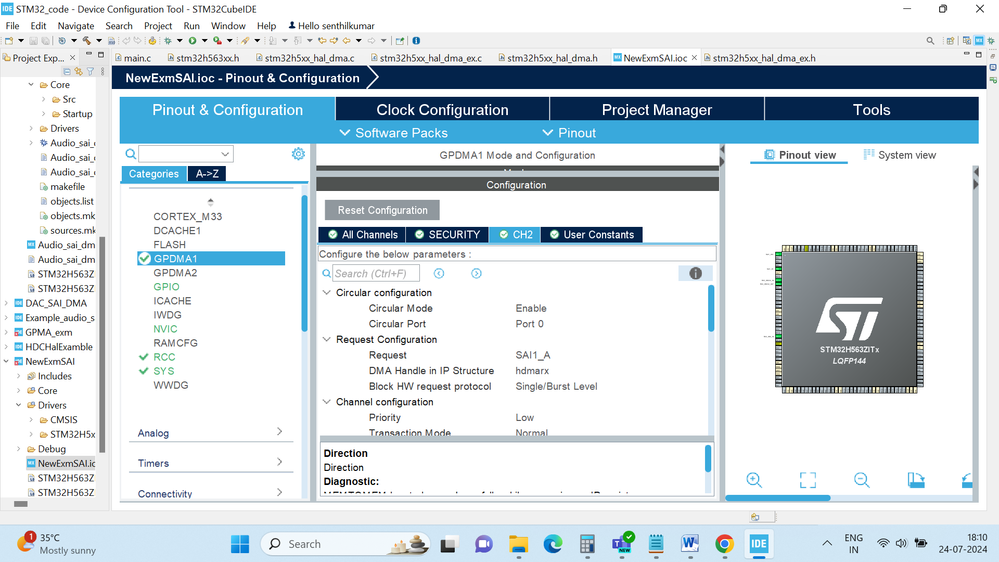Open the Window menu

pos(228,25)
